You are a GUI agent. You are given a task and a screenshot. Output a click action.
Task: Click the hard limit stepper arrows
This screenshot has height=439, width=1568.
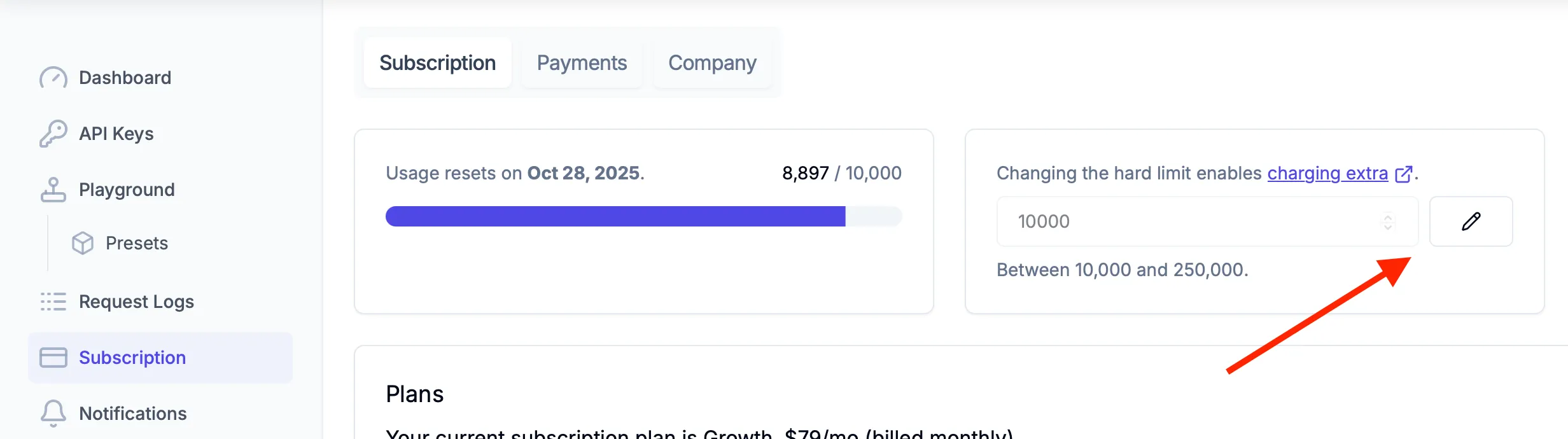click(1388, 221)
